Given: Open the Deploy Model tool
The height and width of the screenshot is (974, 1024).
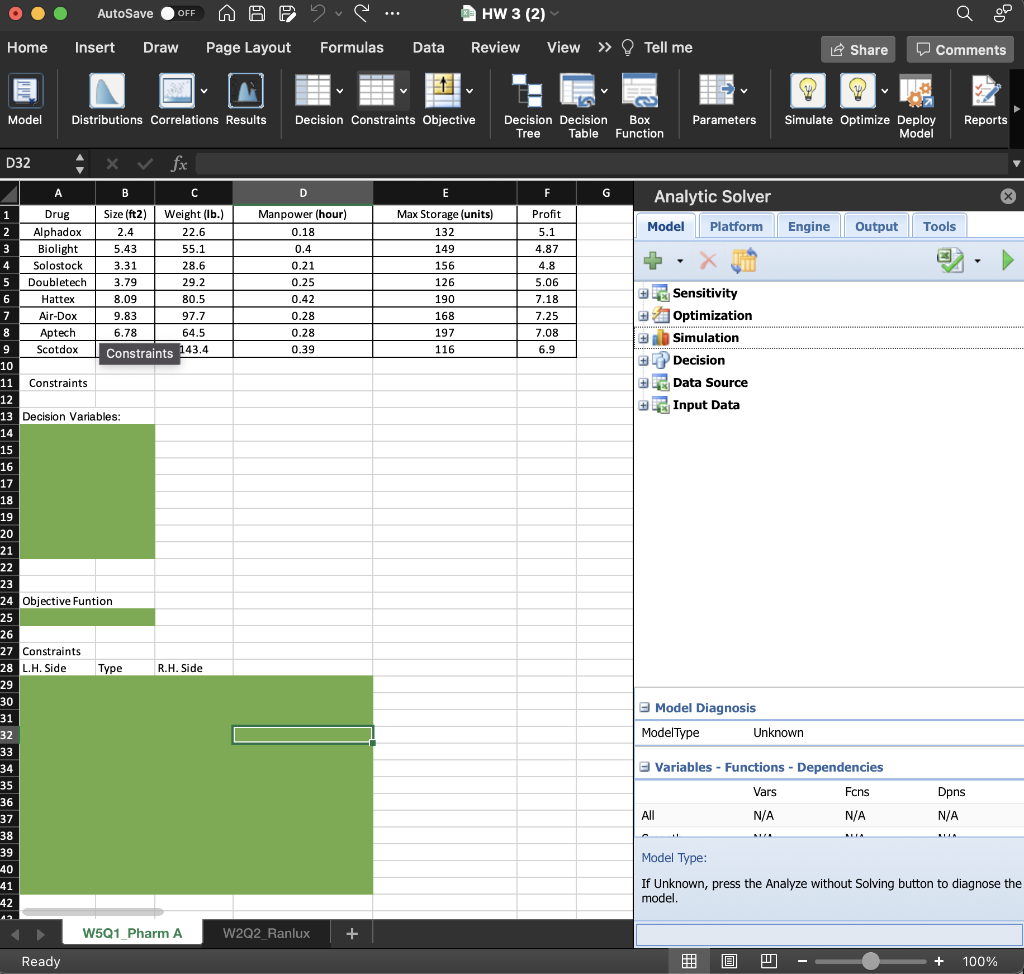Looking at the screenshot, I should 916,92.
